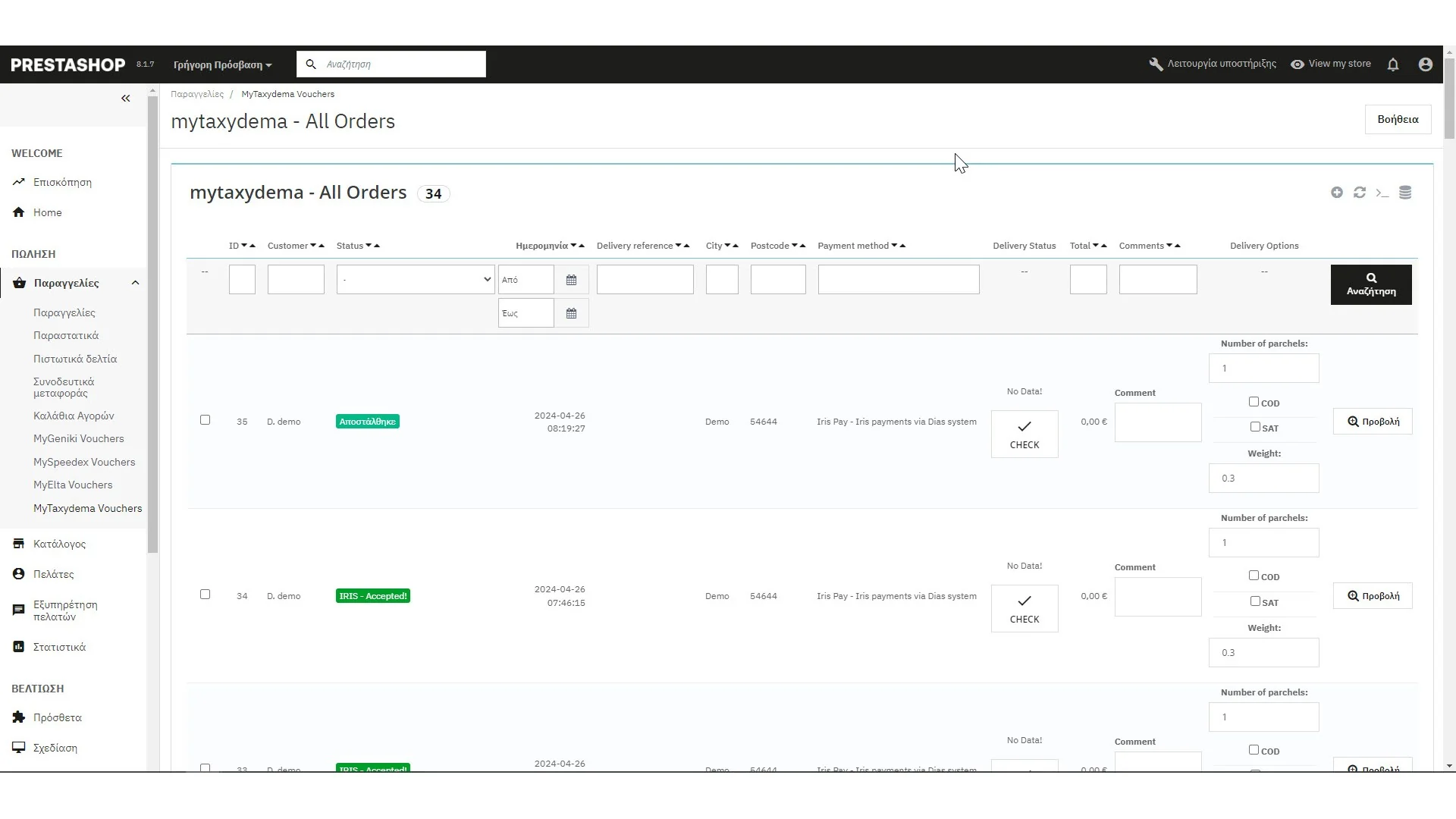Open the notifications bell

[x=1393, y=64]
